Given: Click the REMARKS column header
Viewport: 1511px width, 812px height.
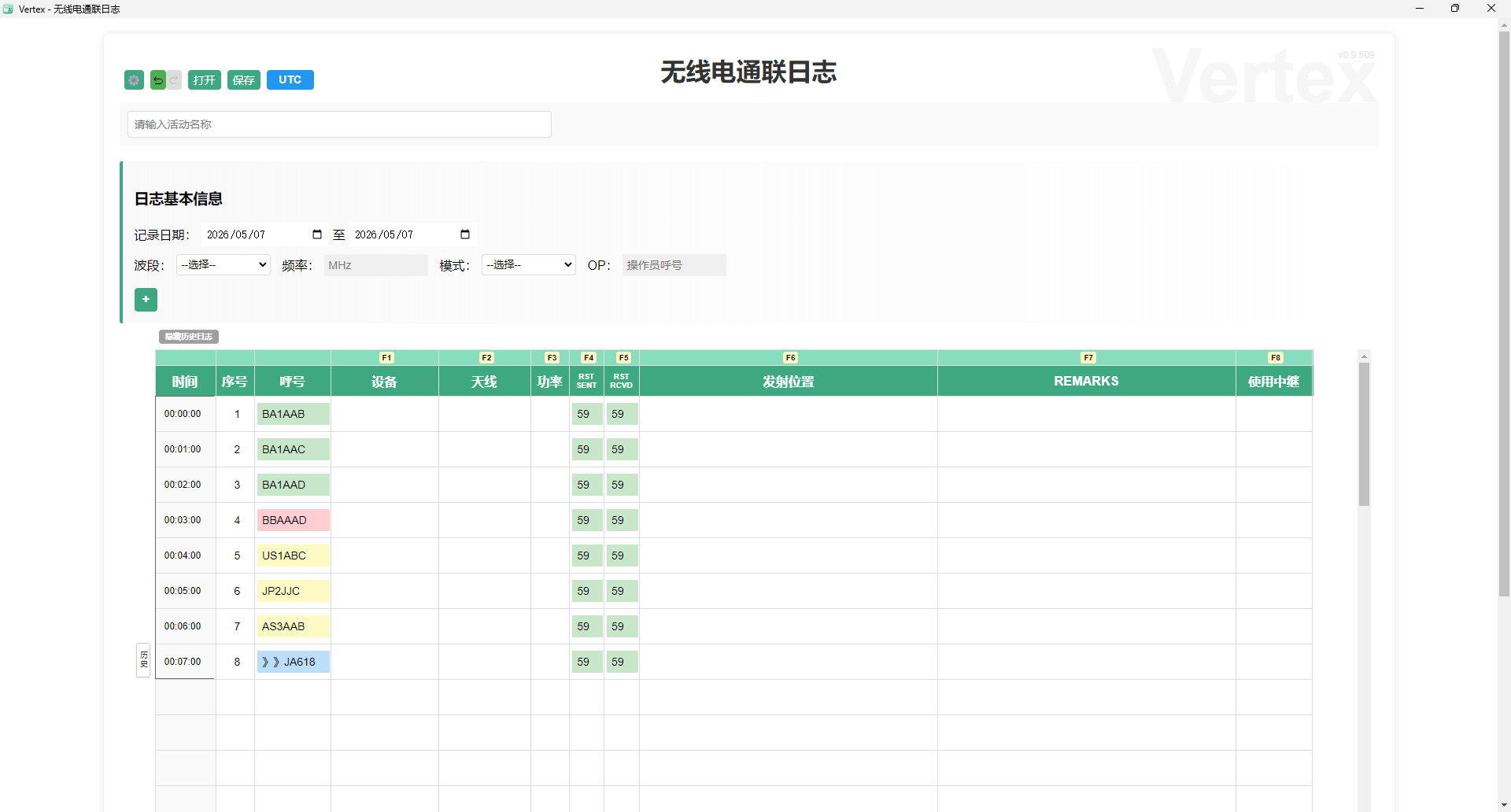Looking at the screenshot, I should [1086, 382].
